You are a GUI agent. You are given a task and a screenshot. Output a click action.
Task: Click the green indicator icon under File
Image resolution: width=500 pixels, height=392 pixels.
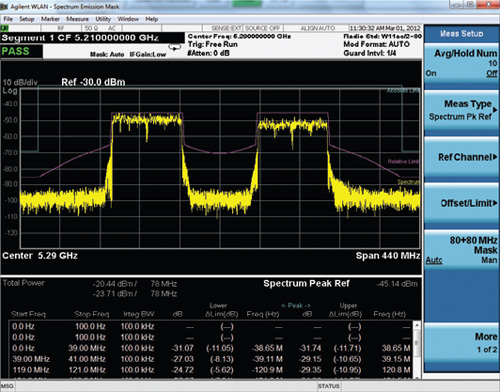pyautogui.click(x=4, y=28)
